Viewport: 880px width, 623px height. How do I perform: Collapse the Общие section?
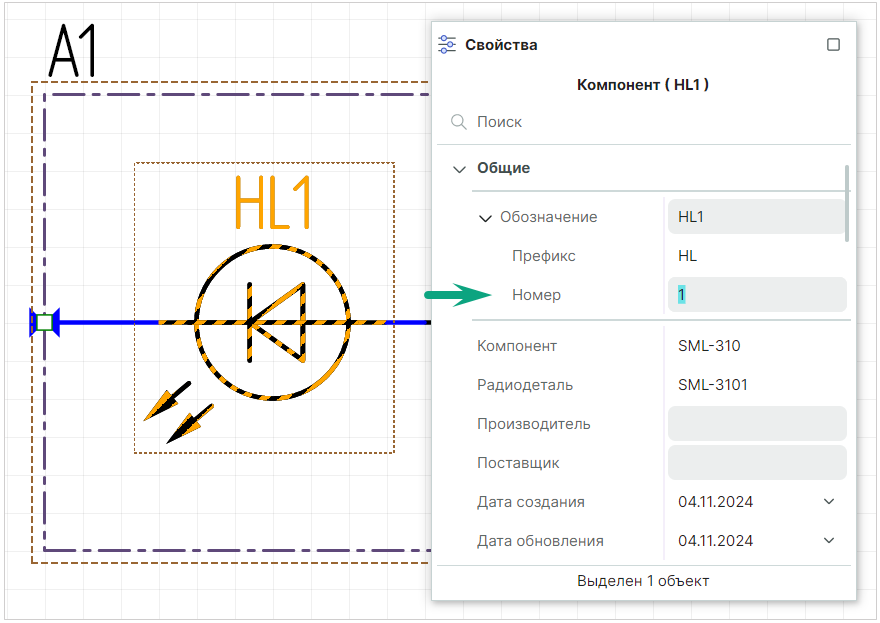[459, 169]
